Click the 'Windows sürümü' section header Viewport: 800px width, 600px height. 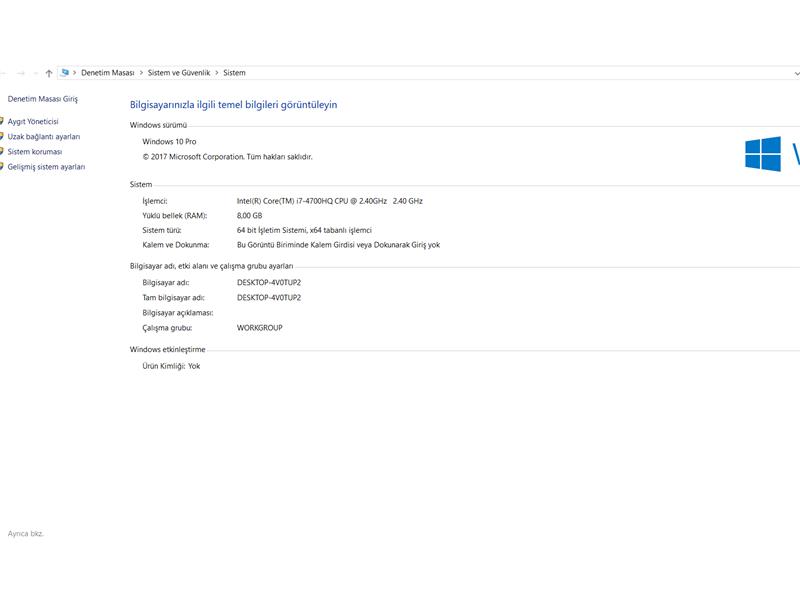pos(158,125)
